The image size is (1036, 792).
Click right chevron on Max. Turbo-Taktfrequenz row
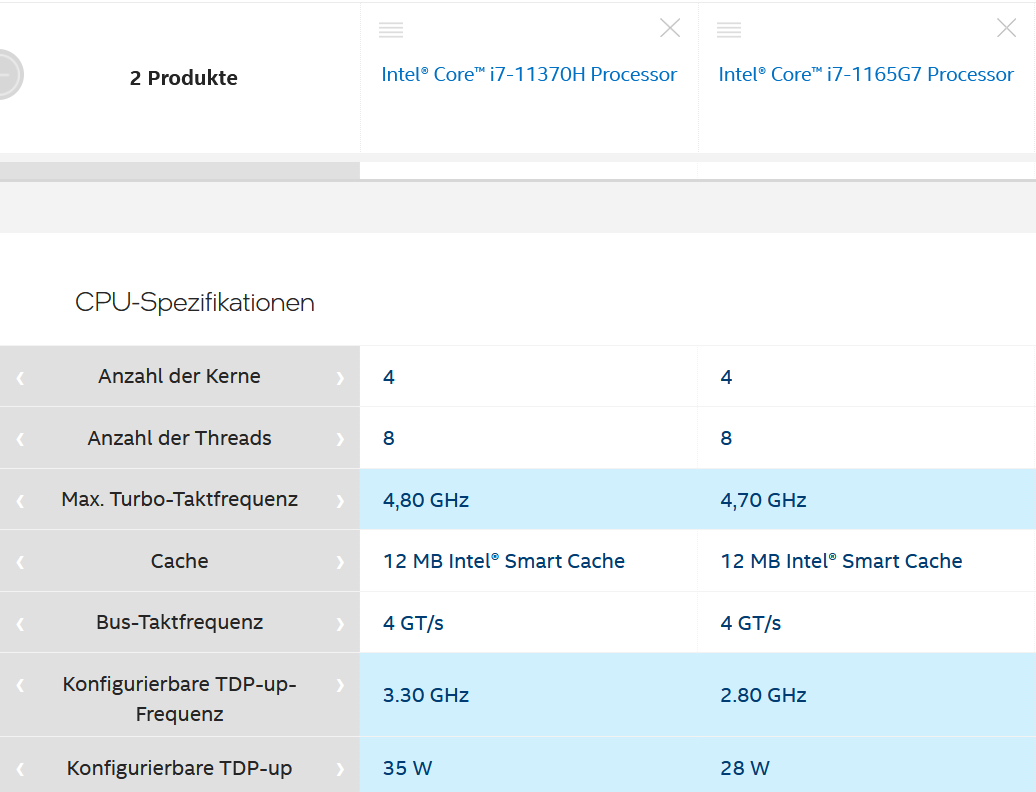click(340, 501)
